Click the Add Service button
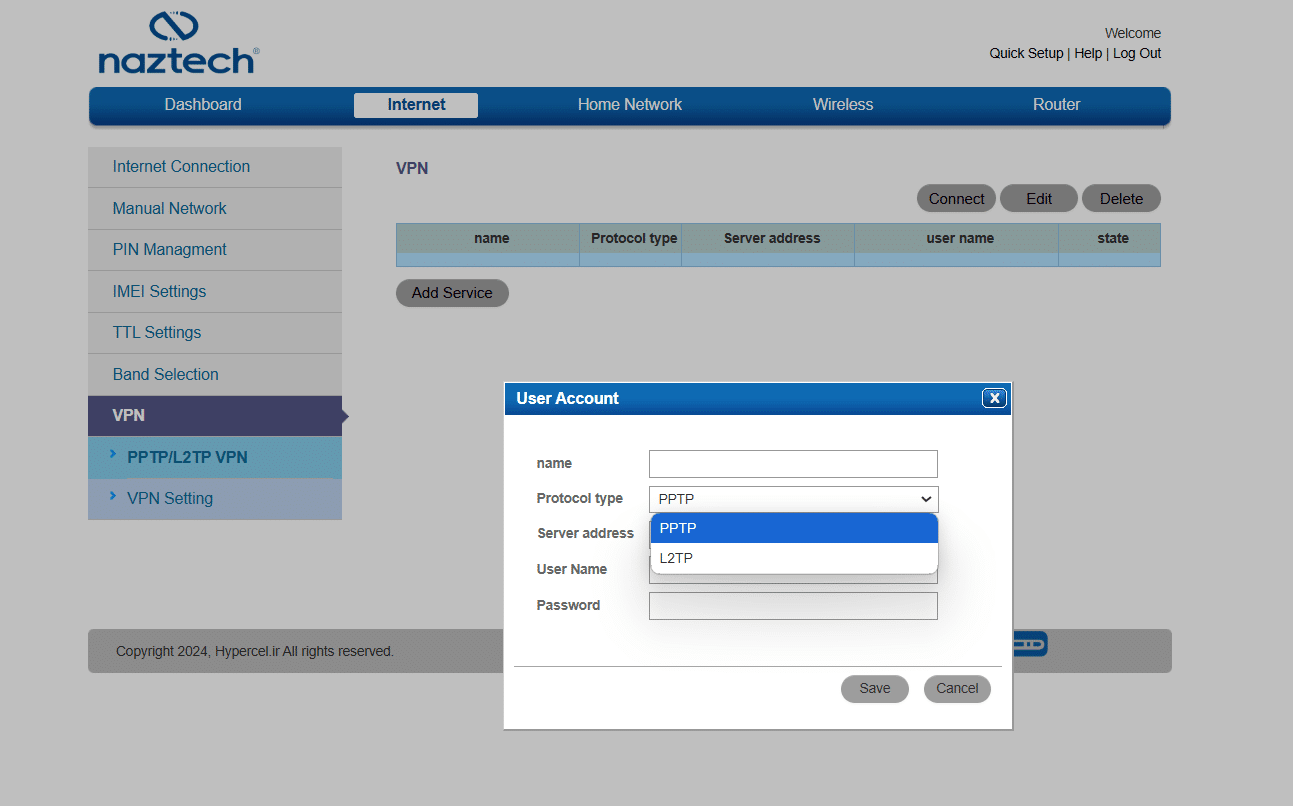 [x=452, y=293]
